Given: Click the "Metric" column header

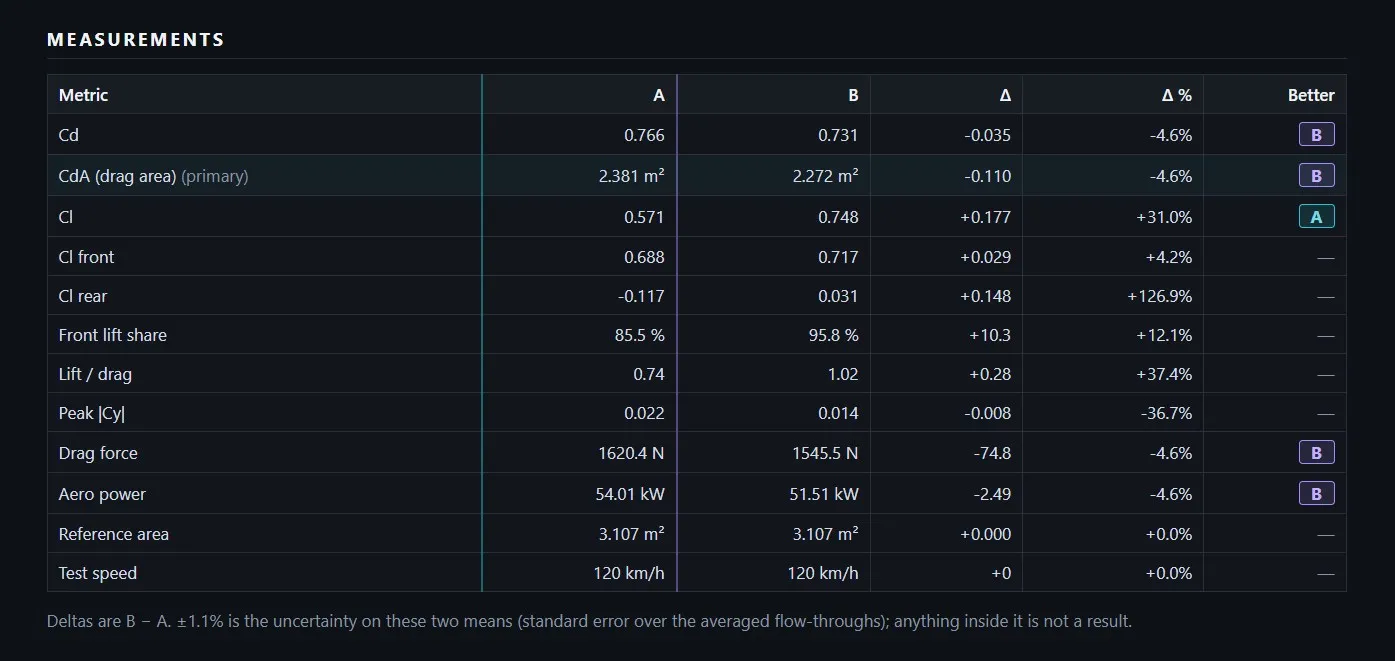Looking at the screenshot, I should [x=83, y=95].
